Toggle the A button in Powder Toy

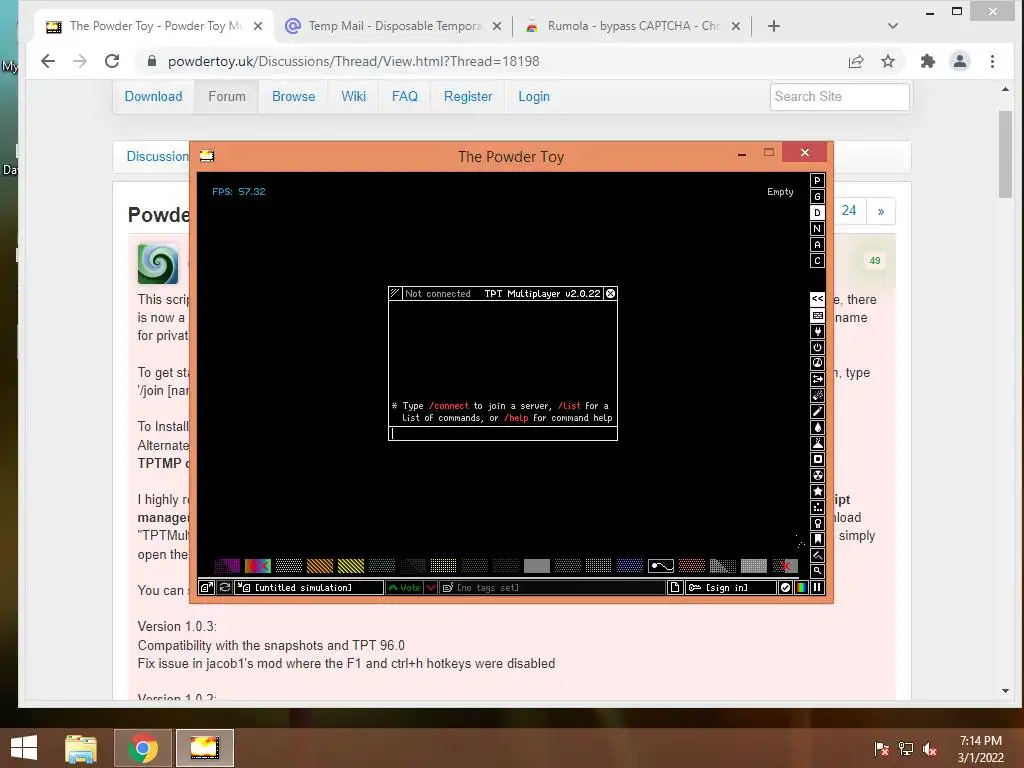pyautogui.click(x=817, y=245)
